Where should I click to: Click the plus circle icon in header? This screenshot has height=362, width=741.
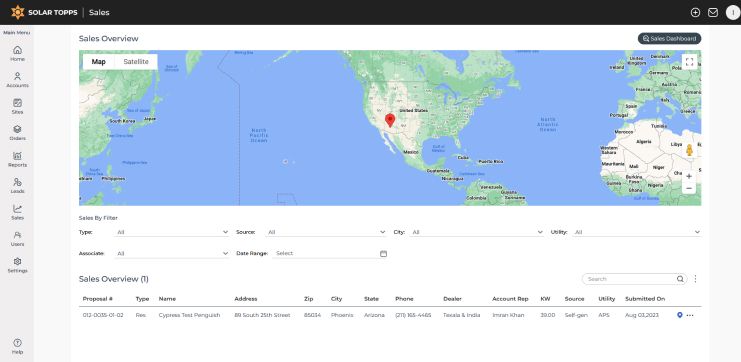pyautogui.click(x=695, y=13)
